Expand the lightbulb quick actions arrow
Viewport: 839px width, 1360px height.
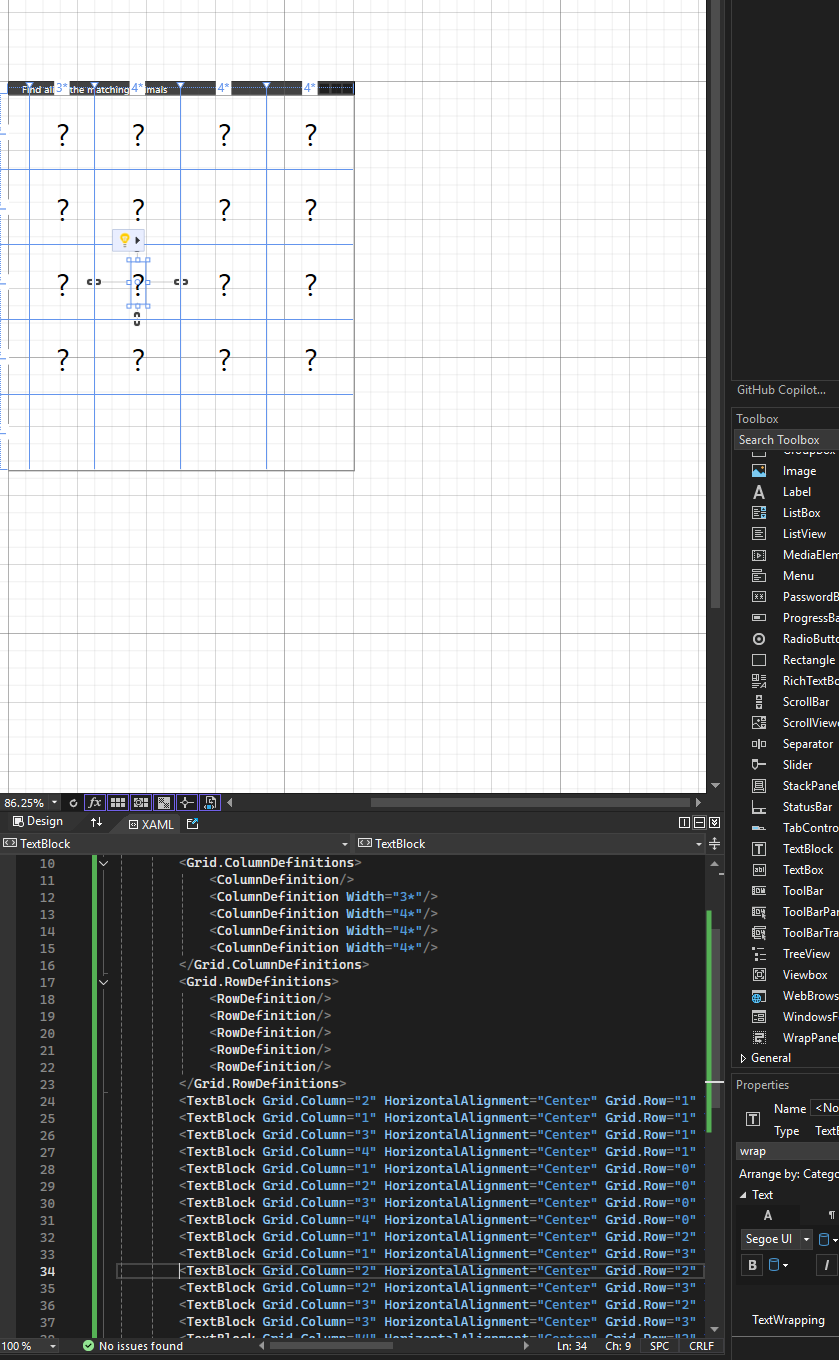138,240
